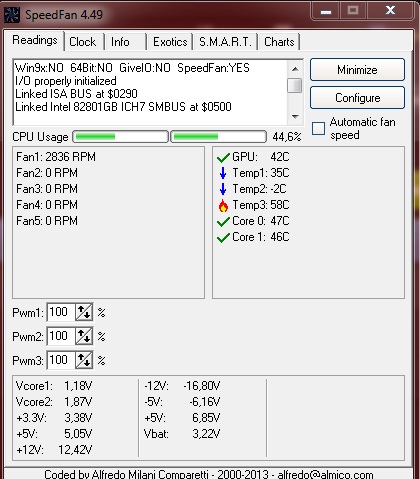The image size is (420, 479).
Task: Click the SpeedFan app icon in title bar
Action: pos(12,15)
